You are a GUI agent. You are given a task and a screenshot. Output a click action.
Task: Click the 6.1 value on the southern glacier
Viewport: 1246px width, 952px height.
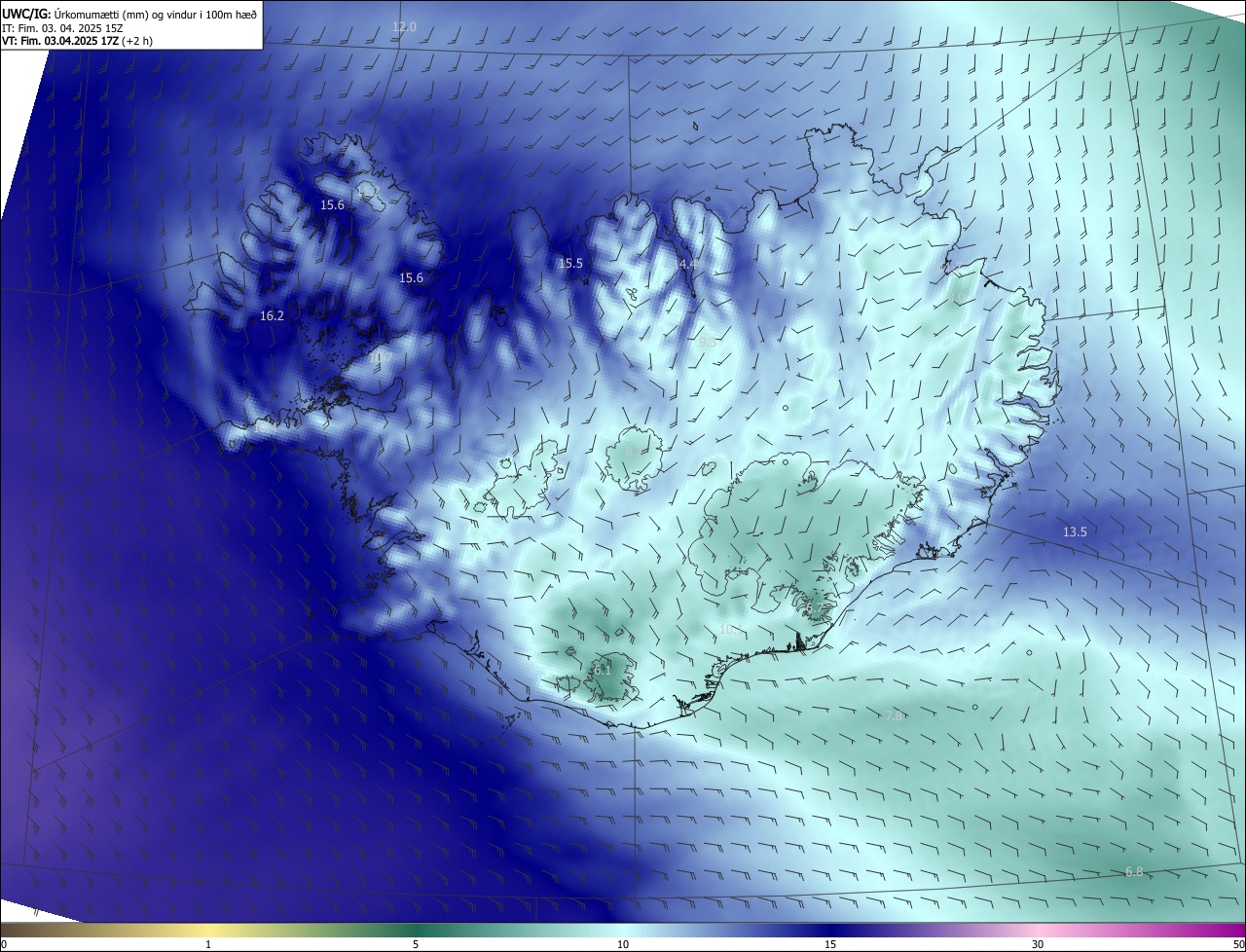(x=603, y=670)
